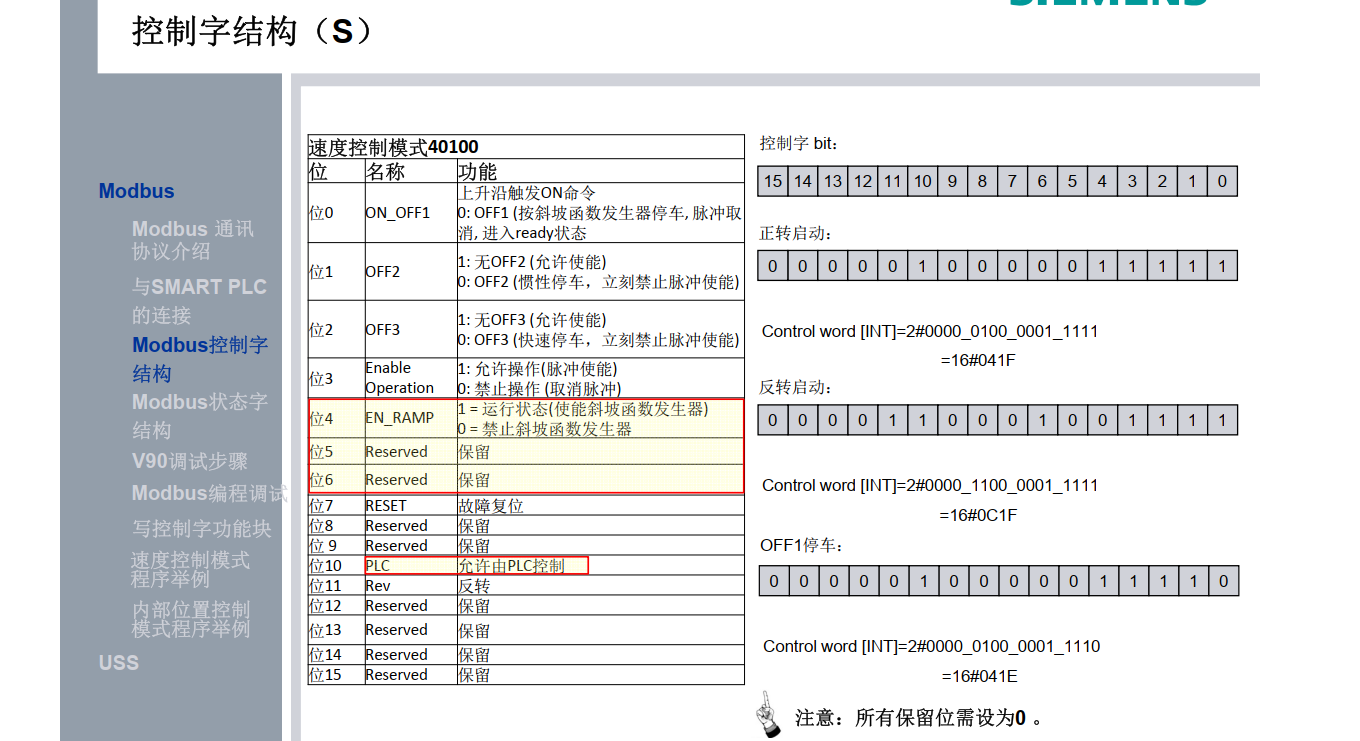Image resolution: width=1360 pixels, height=741 pixels.
Task: Open the Modbus section in sidebar
Action: pos(136,191)
